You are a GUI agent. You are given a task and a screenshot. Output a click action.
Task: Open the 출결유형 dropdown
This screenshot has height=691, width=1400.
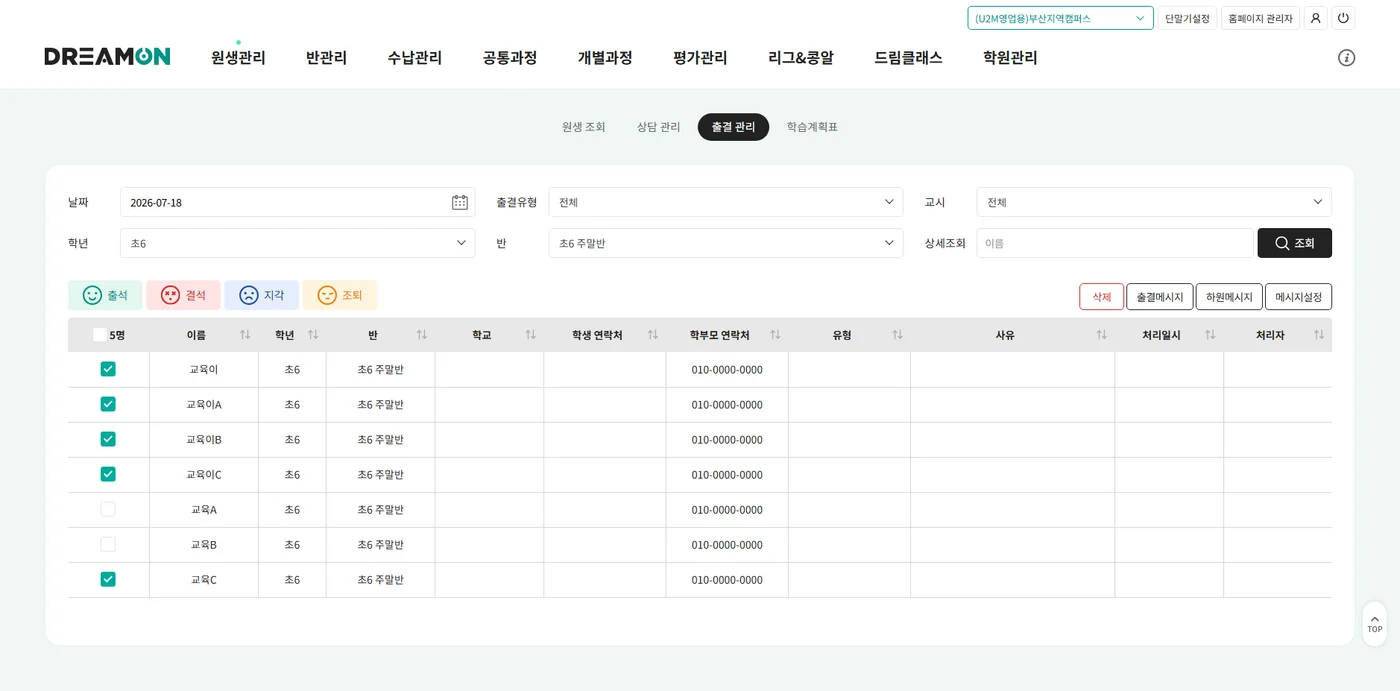(x=726, y=202)
